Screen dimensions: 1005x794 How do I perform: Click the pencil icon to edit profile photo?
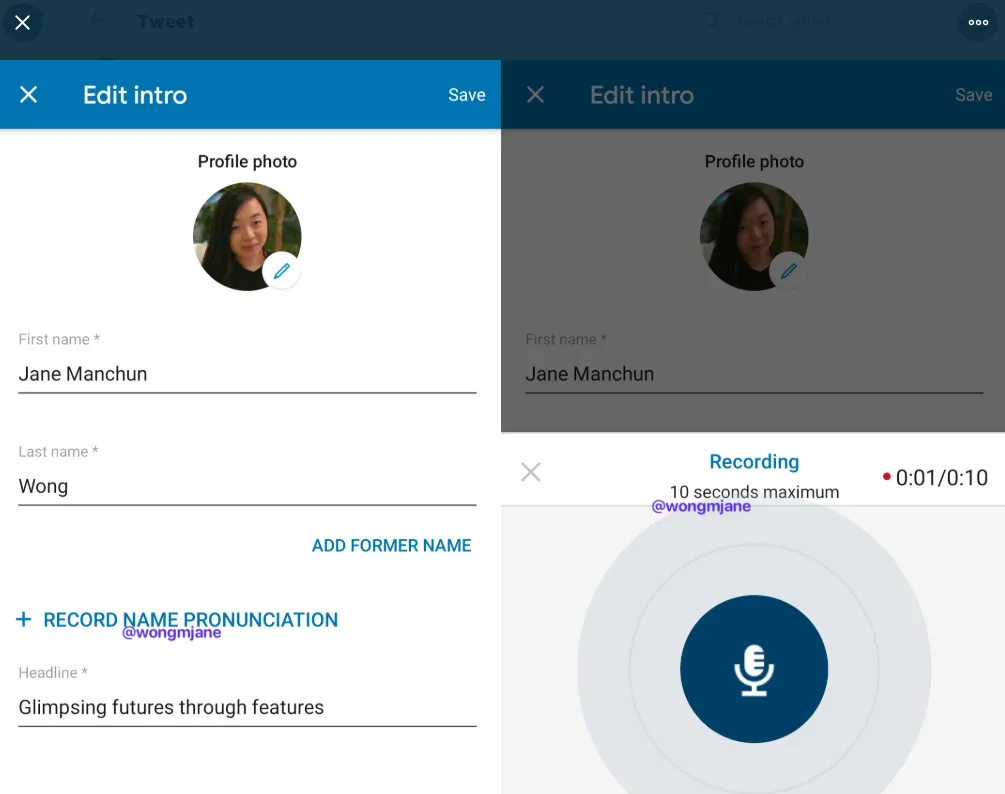(282, 271)
